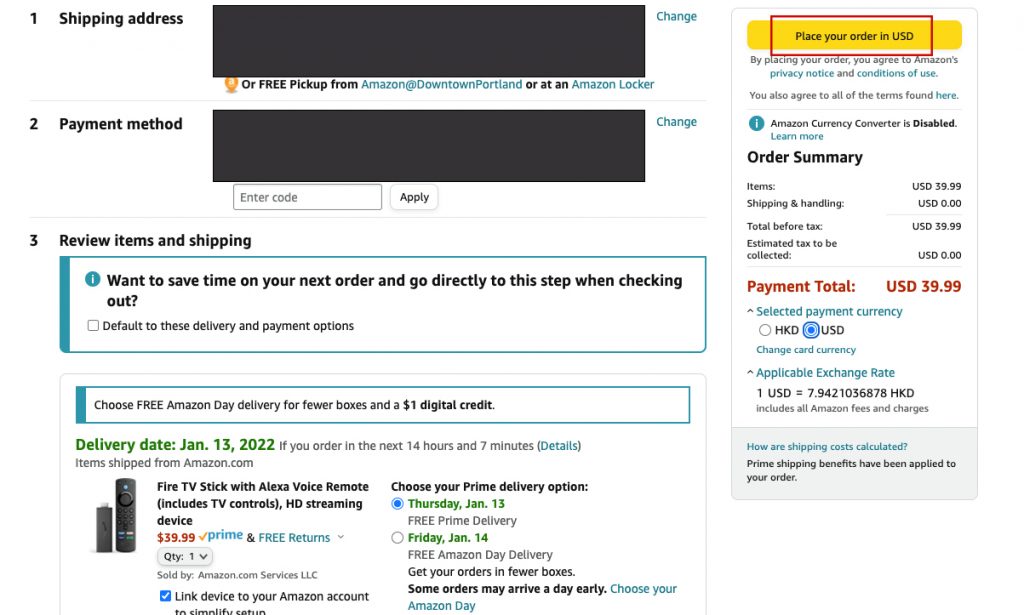Select the USD payment currency radio button
Screen dimensions: 1024x615
[x=810, y=330]
